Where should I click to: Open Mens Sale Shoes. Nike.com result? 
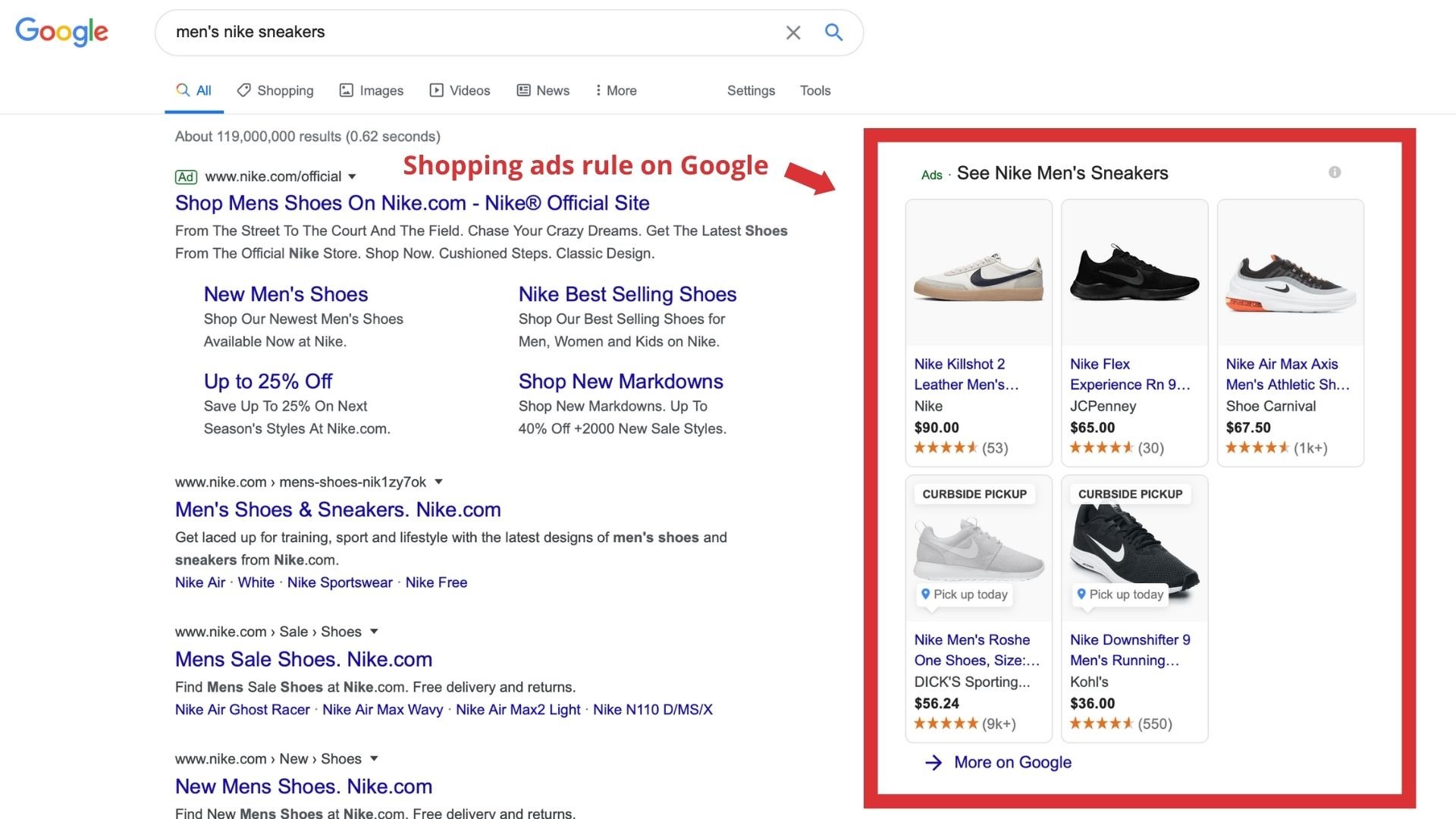click(x=304, y=659)
